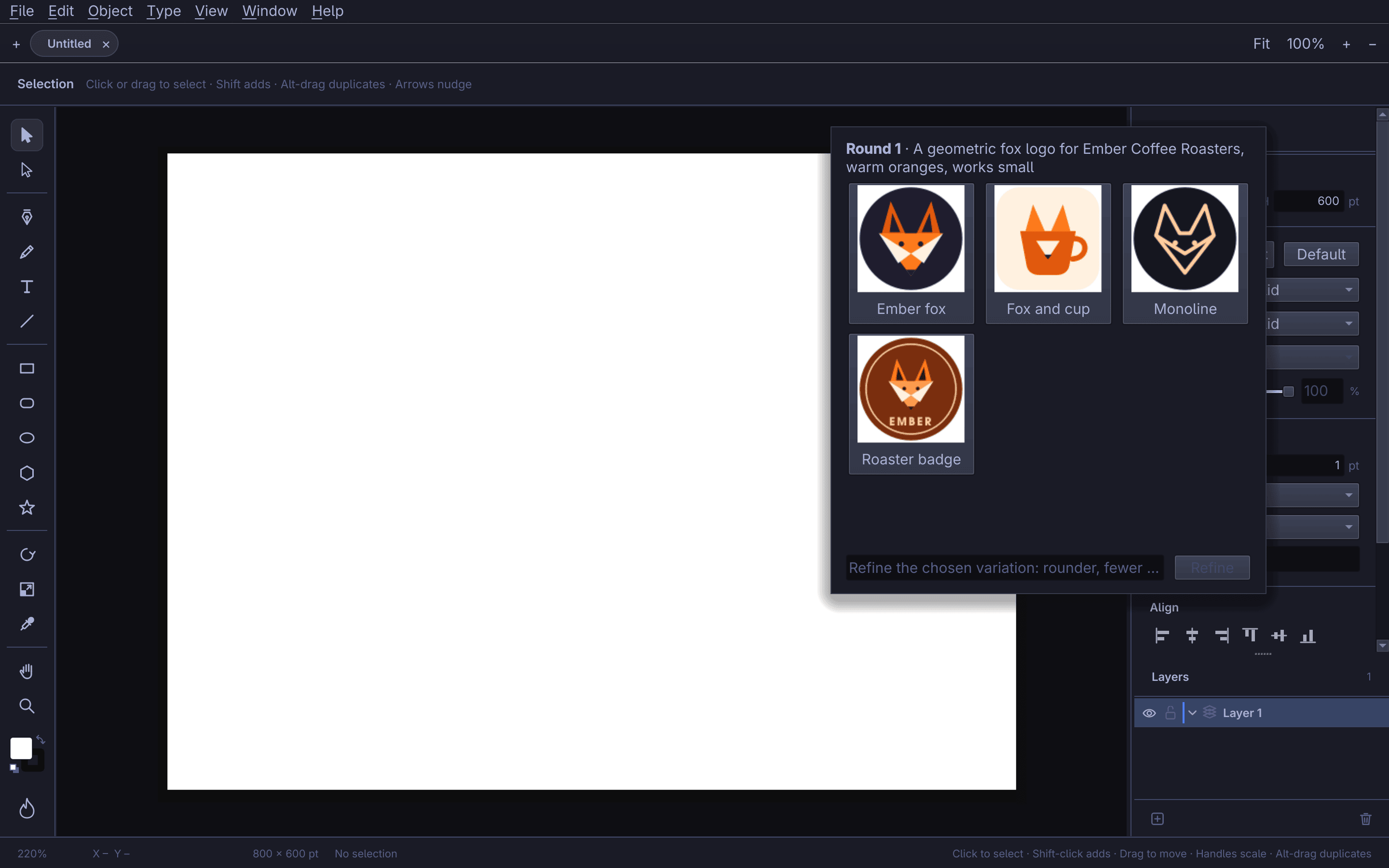Choose the Roaster badge variation
Screen dimensions: 1389x868
[911, 404]
